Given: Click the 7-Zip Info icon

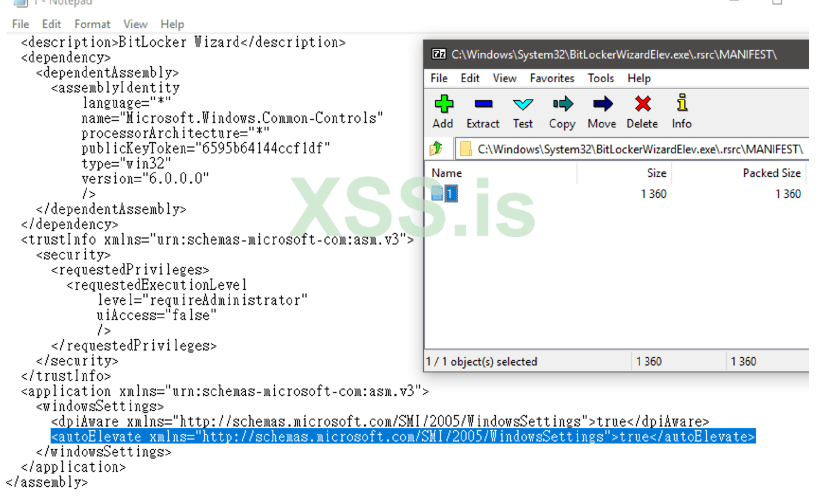Looking at the screenshot, I should 682,103.
